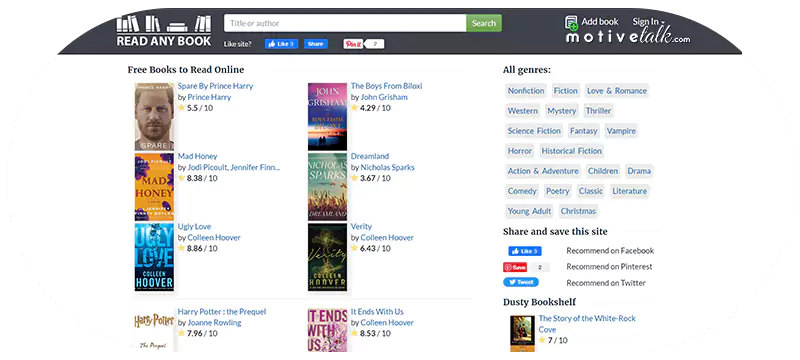Select the Comedy genre tag
800x360 pixels.
point(522,191)
